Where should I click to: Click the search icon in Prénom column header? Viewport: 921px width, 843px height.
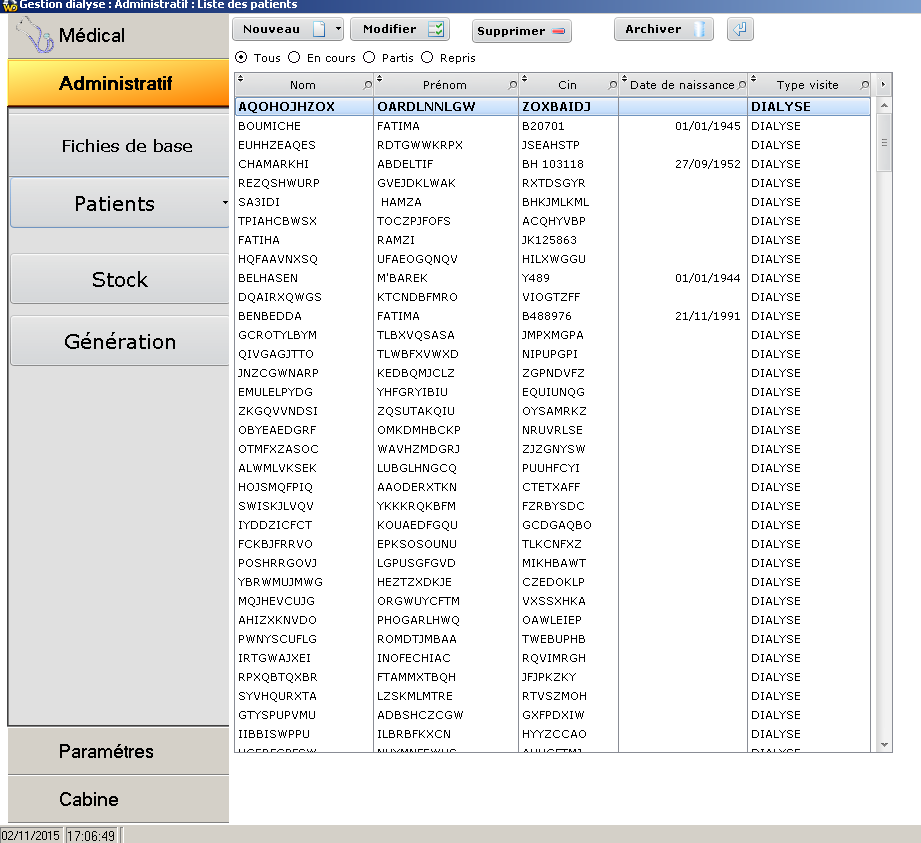(x=513, y=85)
